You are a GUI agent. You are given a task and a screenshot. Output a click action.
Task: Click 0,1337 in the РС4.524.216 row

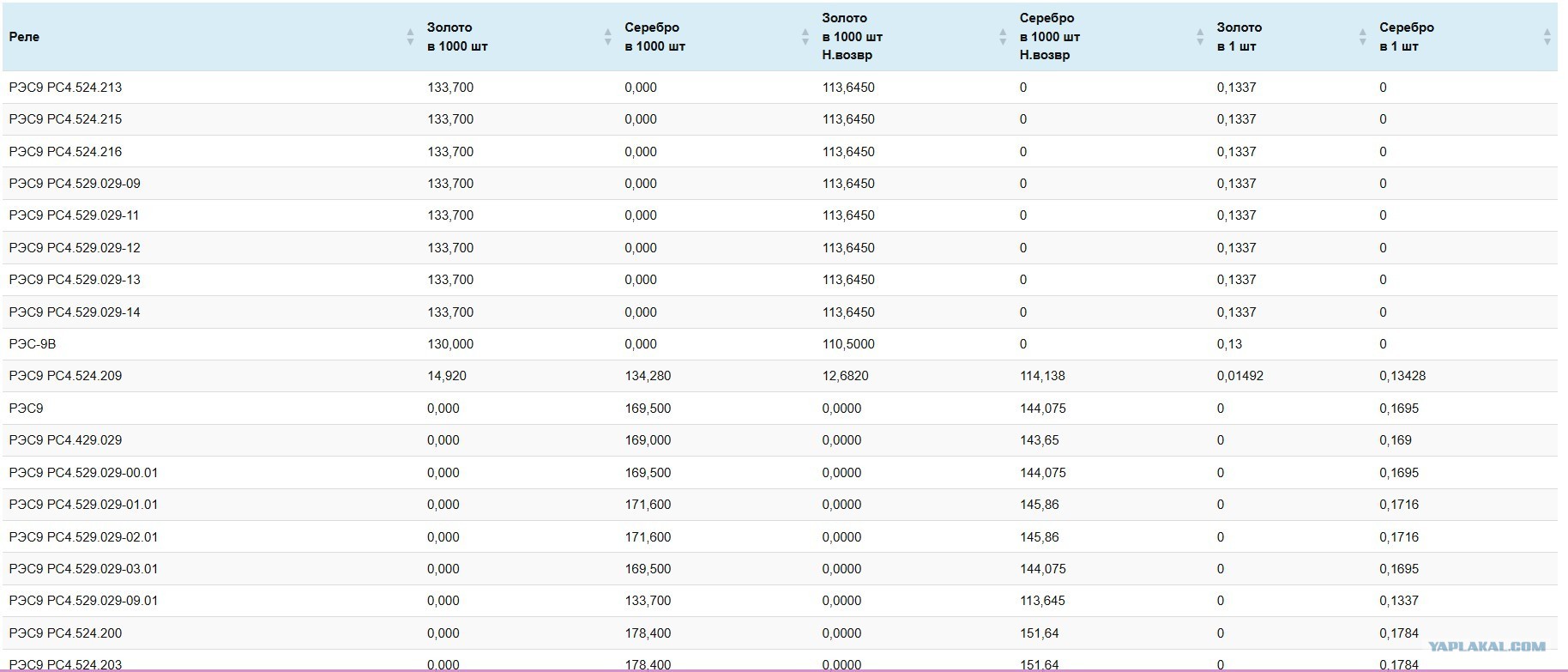1236,152
